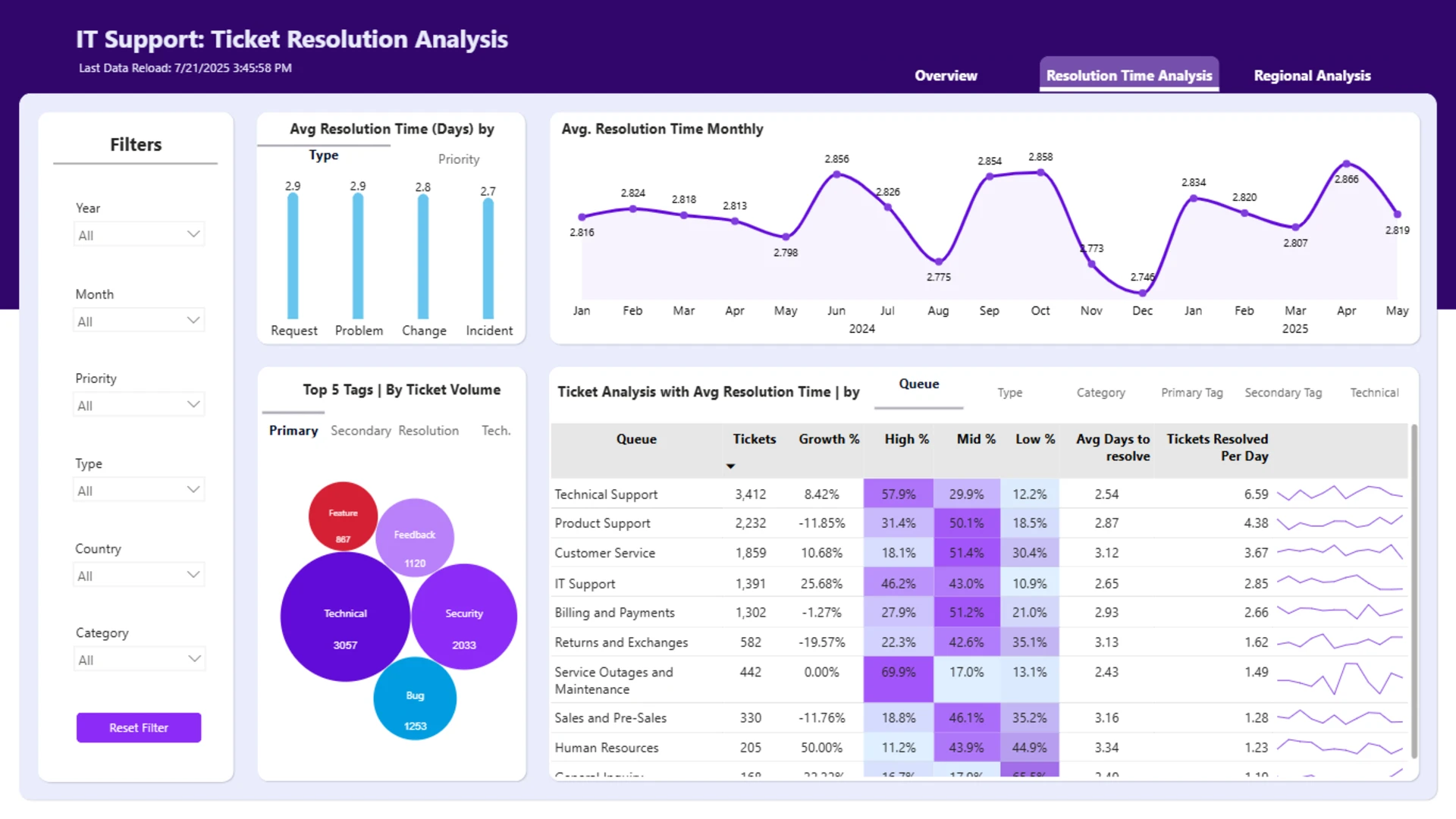Open the Category filter dropdown

coord(140,660)
